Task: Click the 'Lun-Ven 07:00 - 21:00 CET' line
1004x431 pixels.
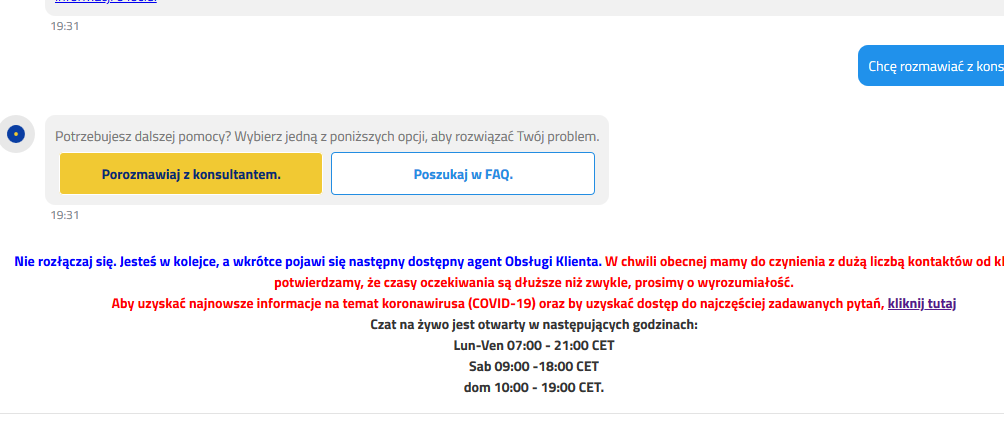Action: pos(534,346)
